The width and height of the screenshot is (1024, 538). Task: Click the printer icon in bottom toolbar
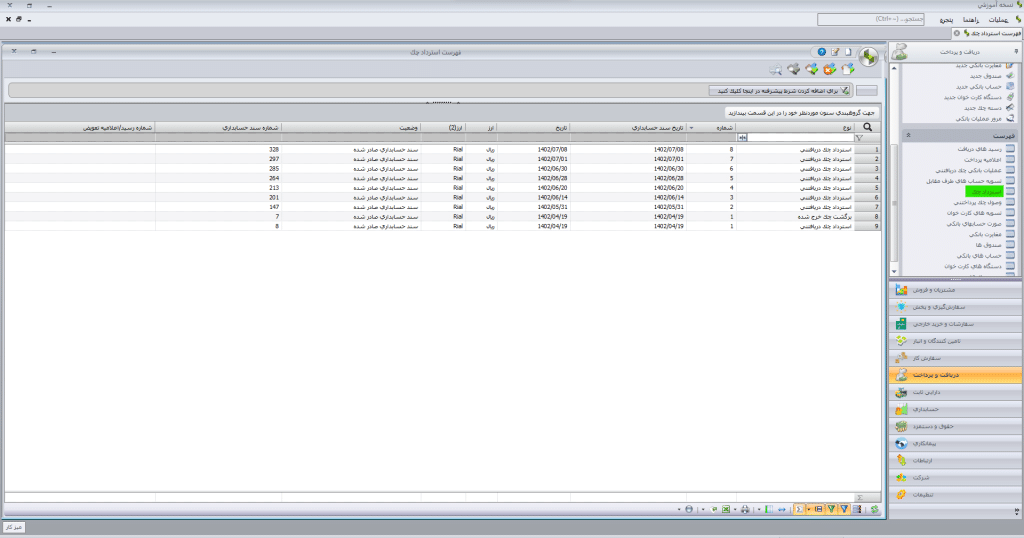click(745, 509)
